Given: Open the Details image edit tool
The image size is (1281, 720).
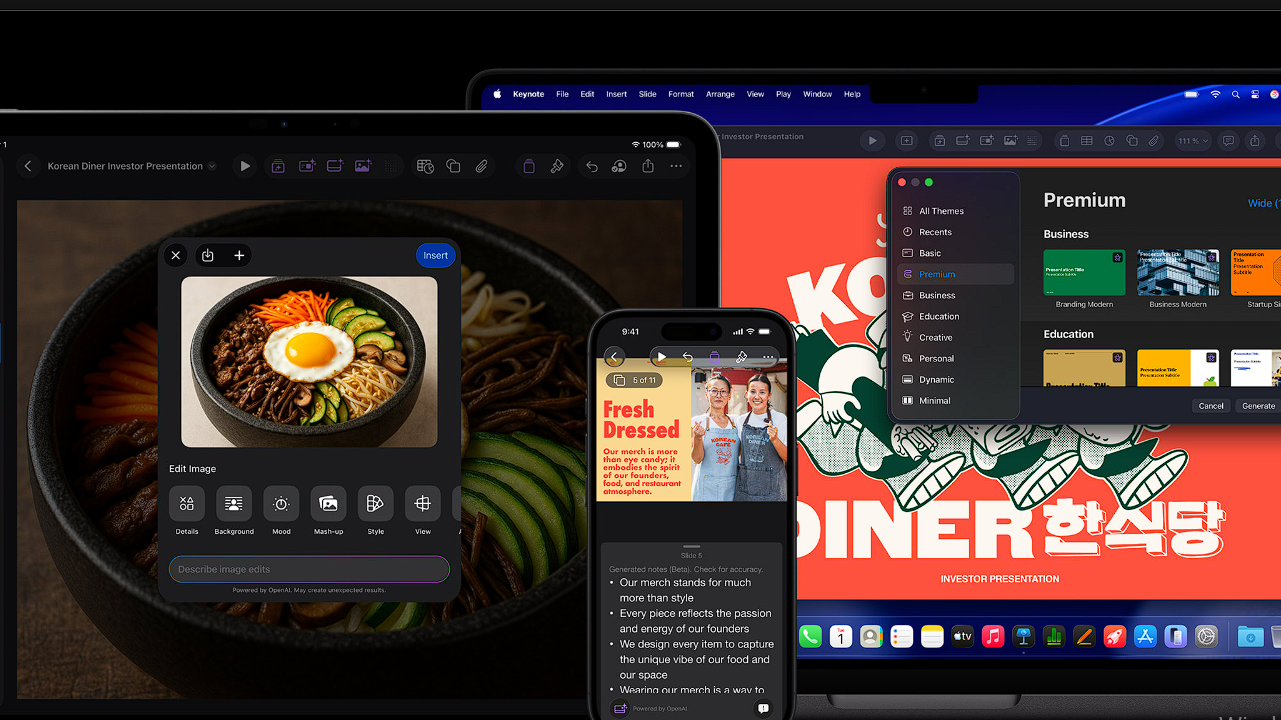Looking at the screenshot, I should click(x=187, y=504).
